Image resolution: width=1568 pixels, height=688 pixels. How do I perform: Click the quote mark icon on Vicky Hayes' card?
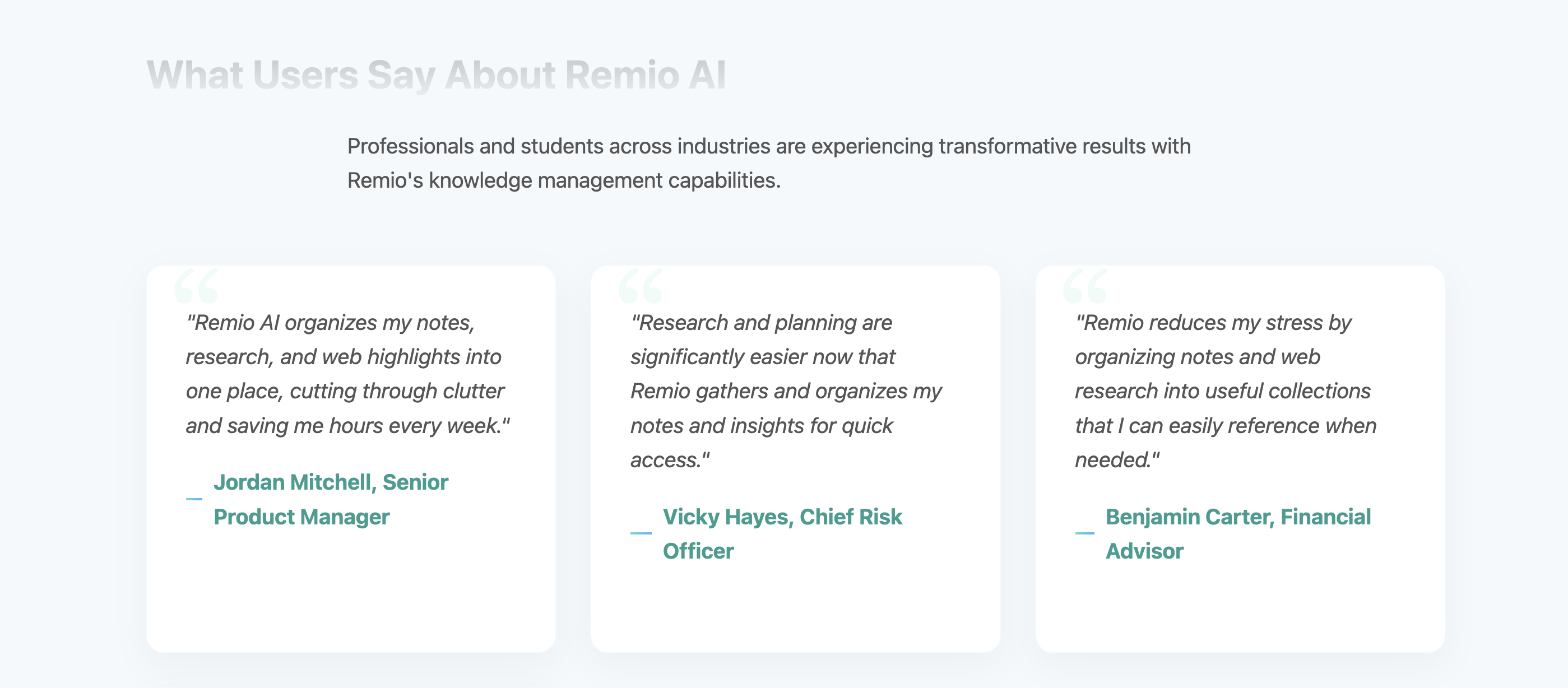tap(641, 285)
